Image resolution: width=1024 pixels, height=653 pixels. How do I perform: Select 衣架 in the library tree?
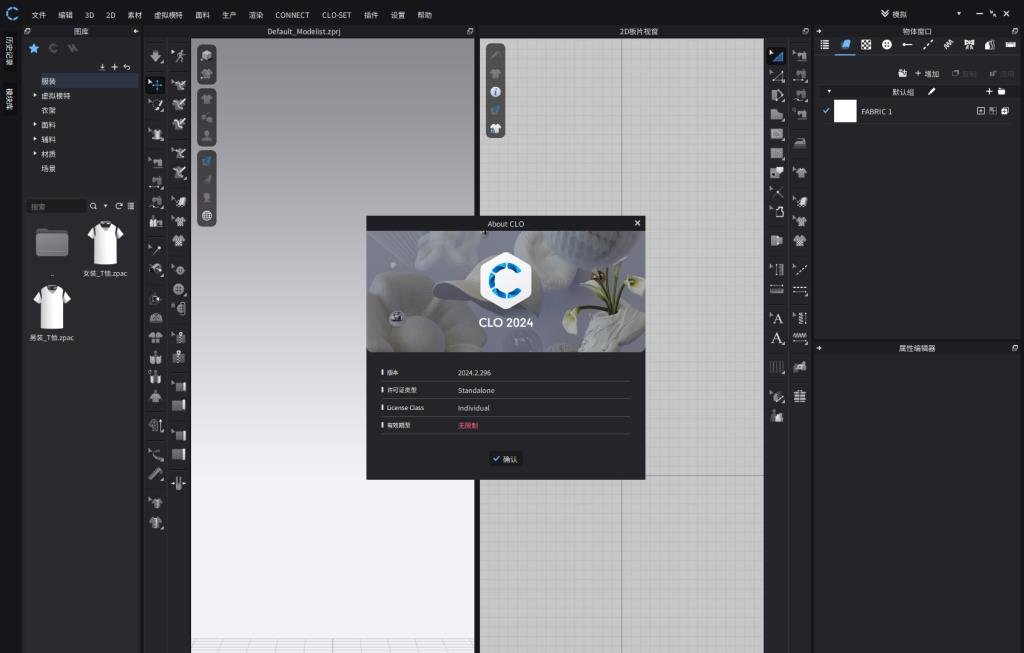pos(48,110)
